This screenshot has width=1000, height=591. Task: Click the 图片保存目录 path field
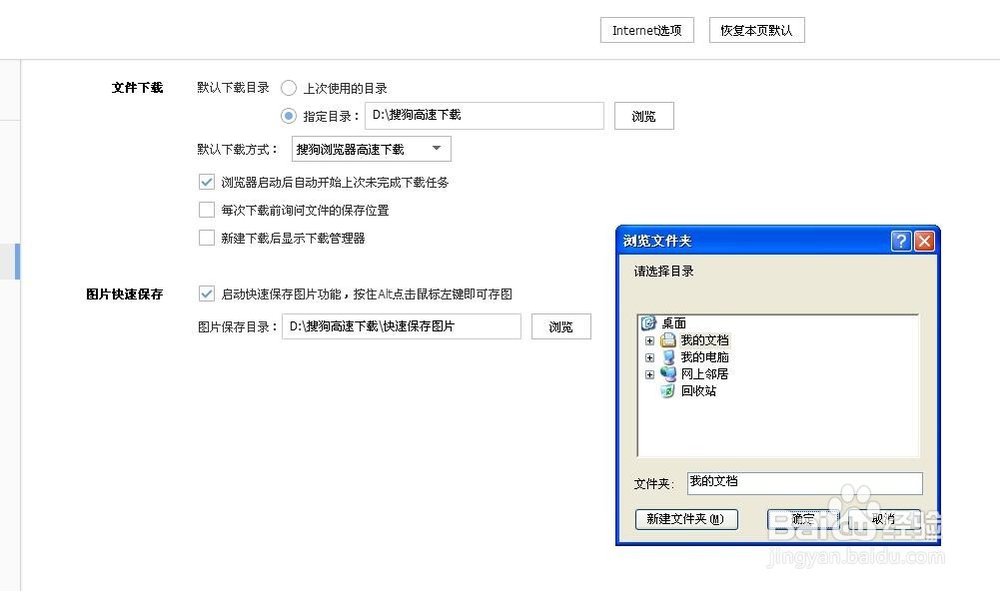[401, 326]
